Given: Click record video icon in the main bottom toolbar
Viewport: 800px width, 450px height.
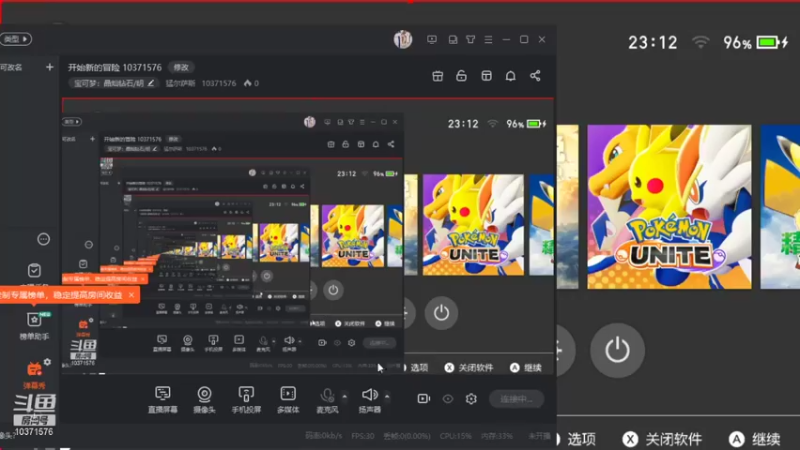Looking at the screenshot, I should pyautogui.click(x=423, y=398).
